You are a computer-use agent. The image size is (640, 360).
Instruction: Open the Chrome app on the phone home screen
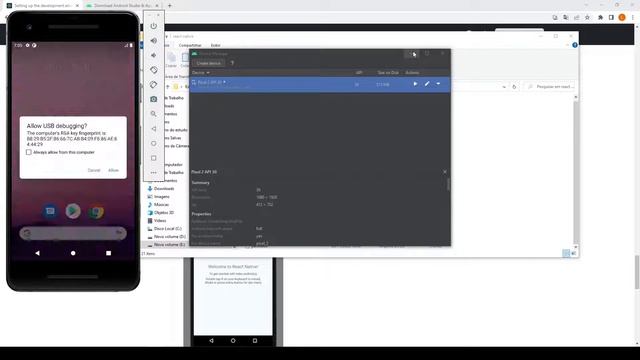(x=96, y=212)
